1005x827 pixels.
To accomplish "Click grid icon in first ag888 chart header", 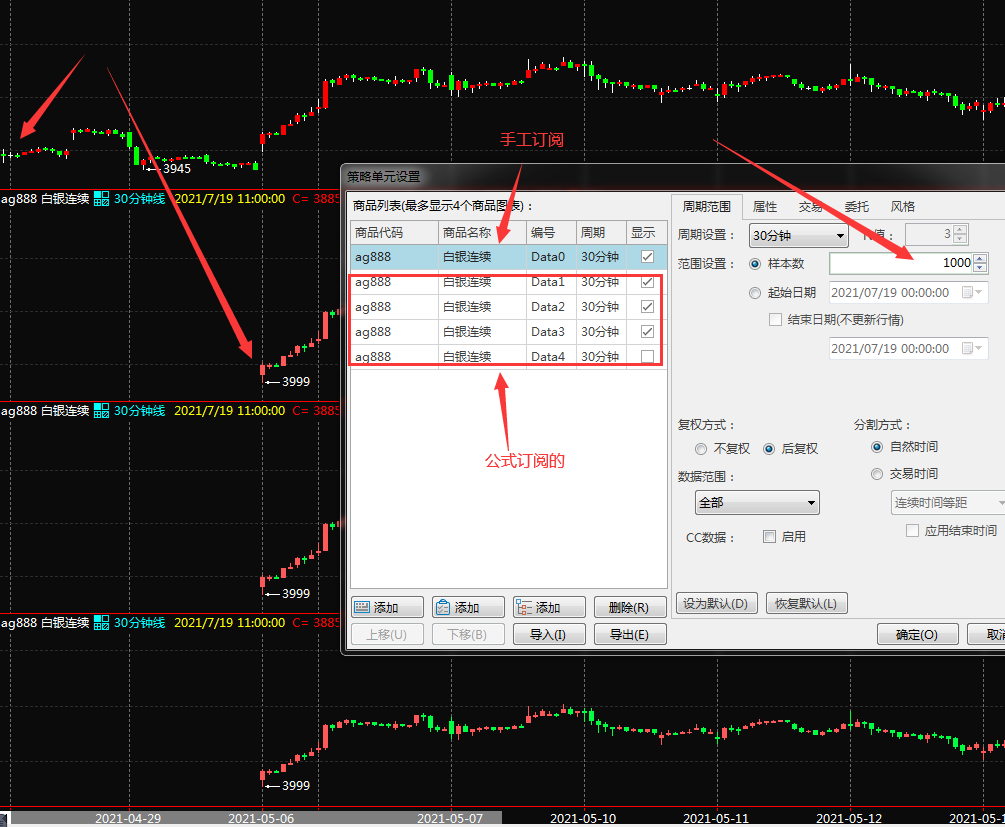I will [101, 199].
